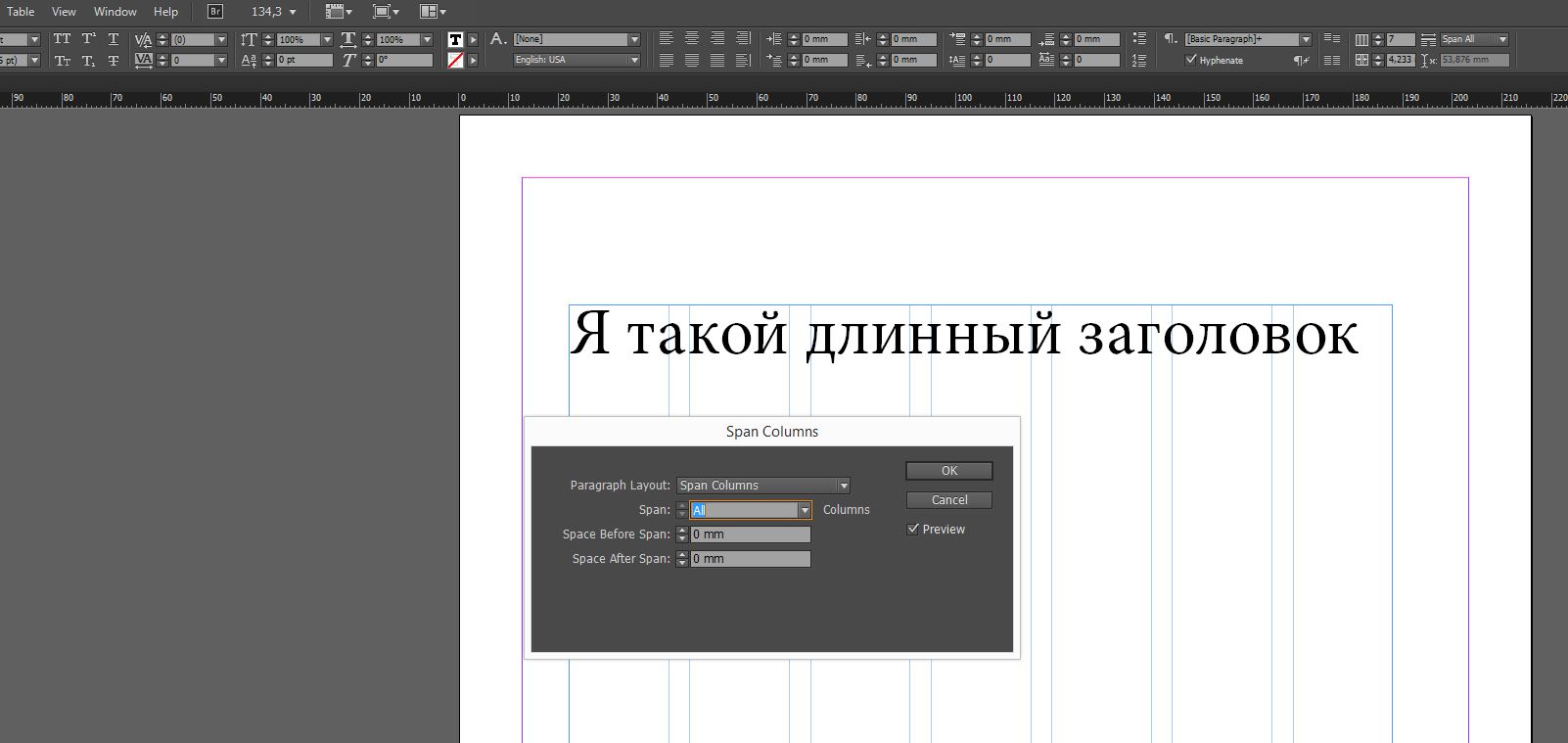Image resolution: width=1568 pixels, height=743 pixels.
Task: Click the Justify with last line left icon
Action: [667, 60]
